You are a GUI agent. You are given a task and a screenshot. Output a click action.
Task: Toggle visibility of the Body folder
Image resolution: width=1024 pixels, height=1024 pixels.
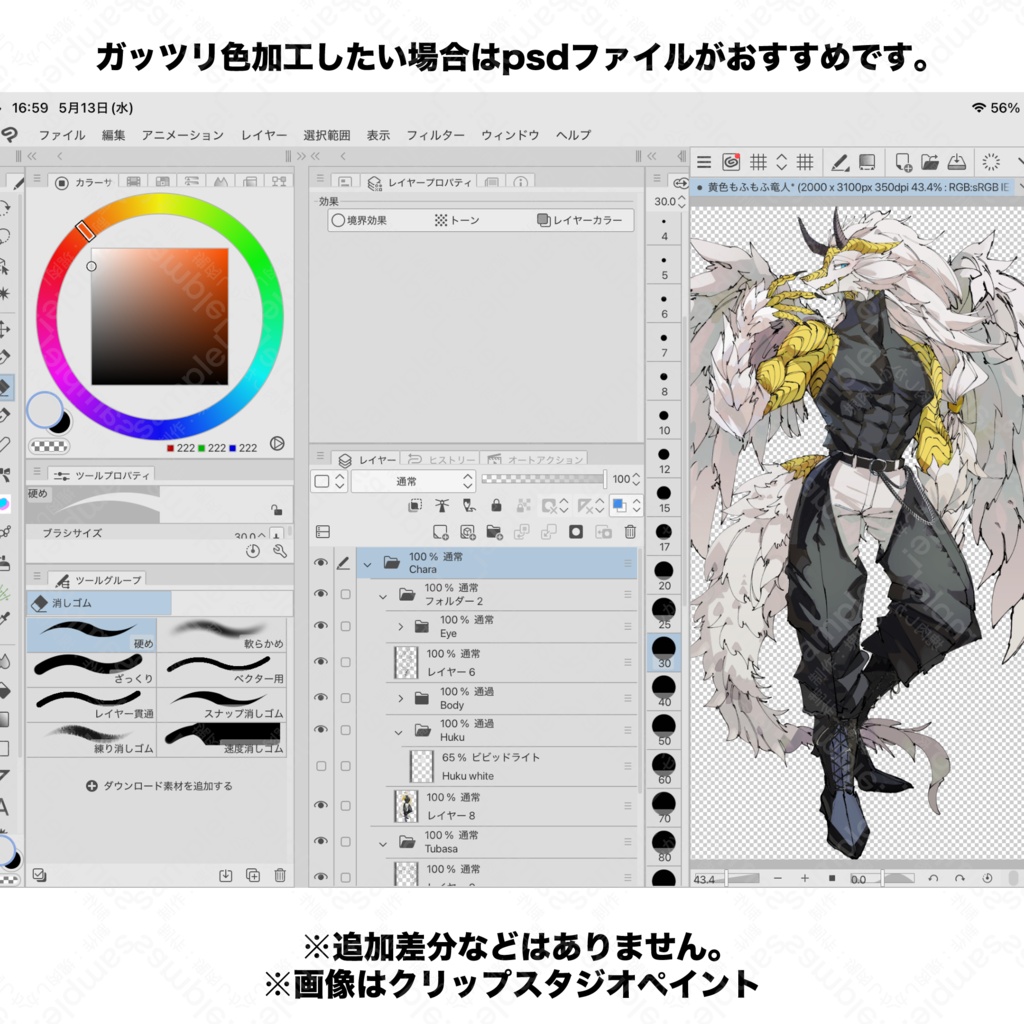[321, 697]
